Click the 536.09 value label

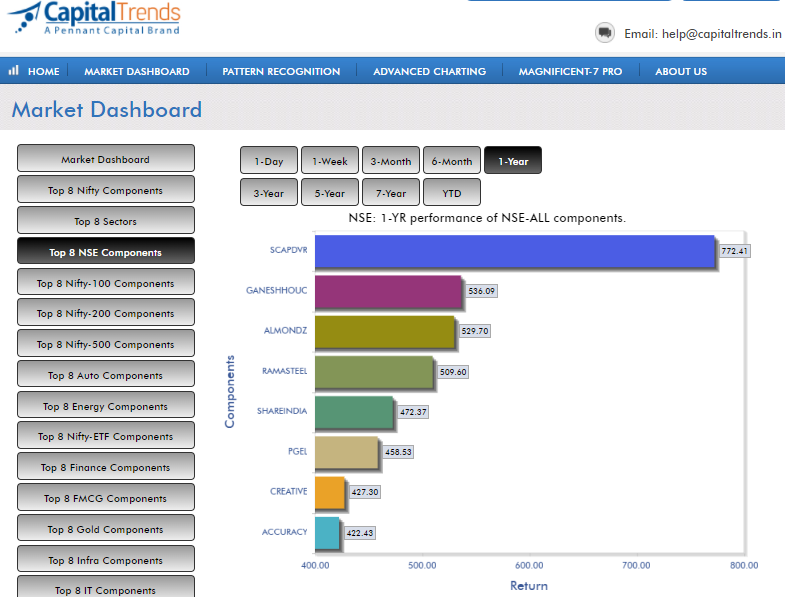[482, 291]
